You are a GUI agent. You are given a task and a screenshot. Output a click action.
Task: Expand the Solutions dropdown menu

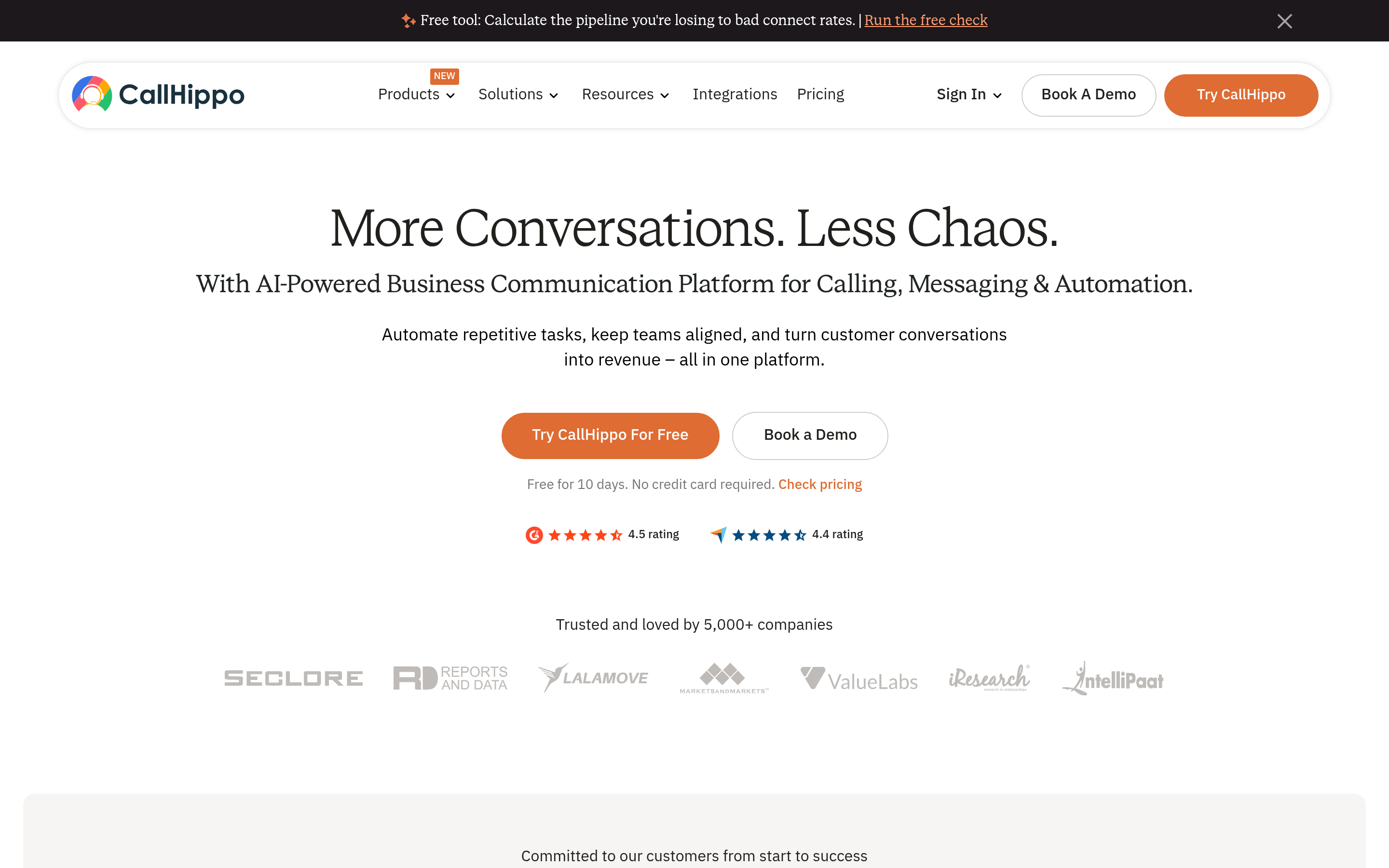coord(518,95)
